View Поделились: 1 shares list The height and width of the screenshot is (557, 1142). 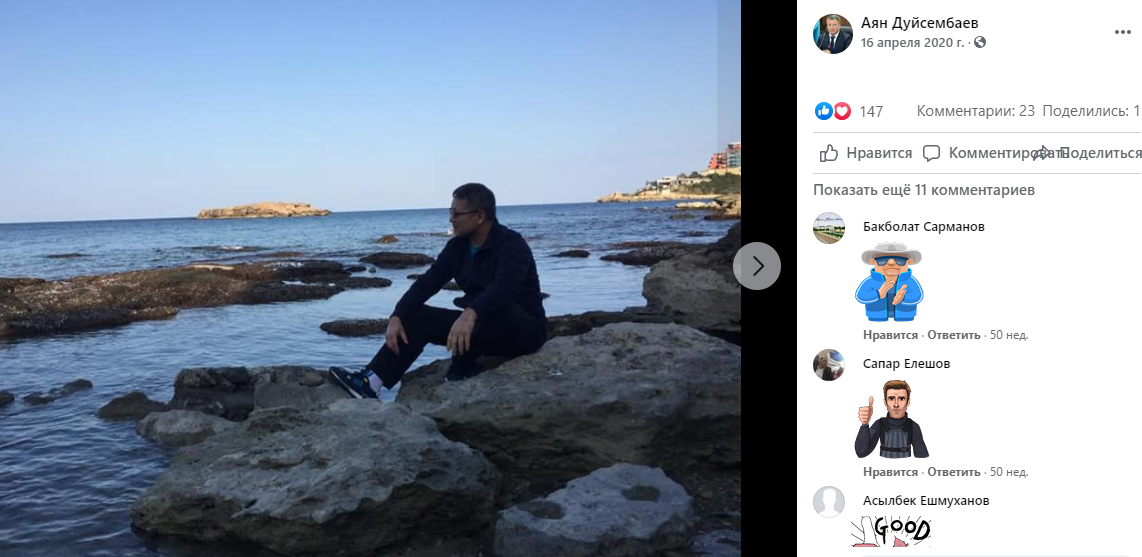(1091, 111)
